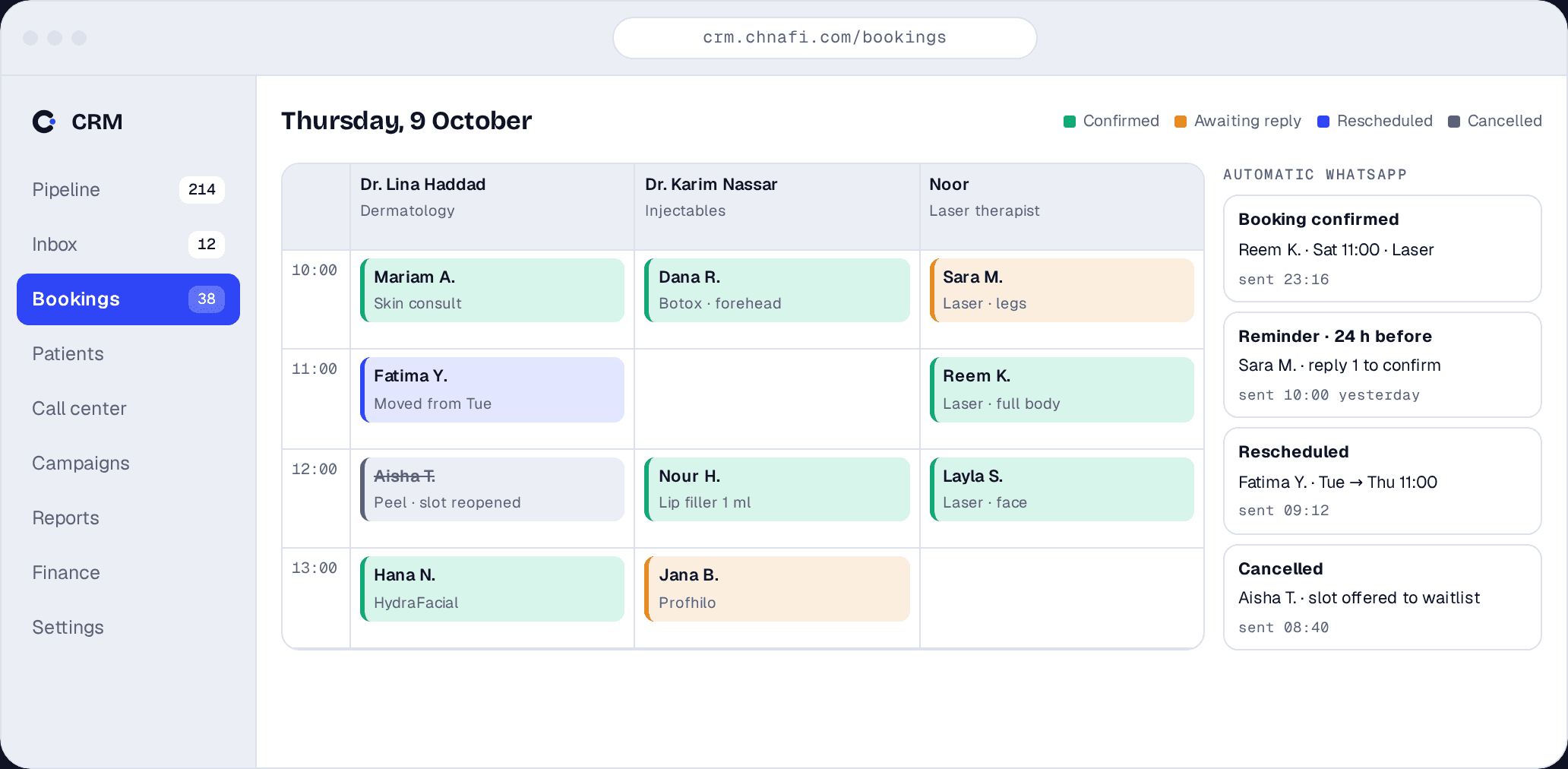Viewport: 1568px width, 769px height.
Task: Open Dana R. Botox forehead booking
Action: click(777, 290)
